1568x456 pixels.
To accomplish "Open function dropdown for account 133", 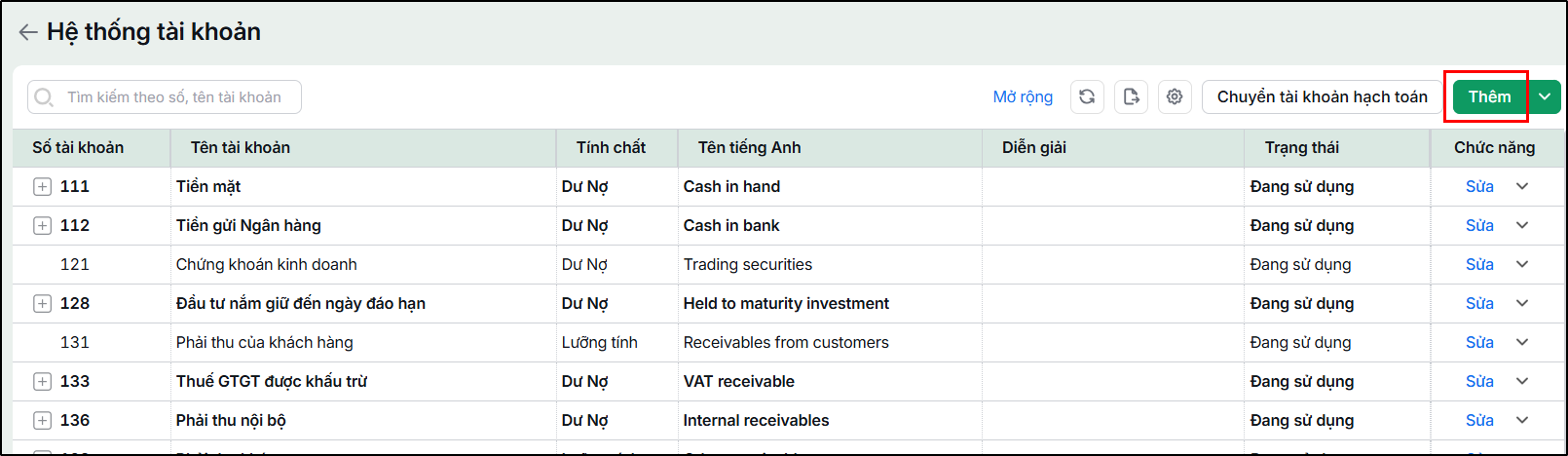I will pos(1522,381).
